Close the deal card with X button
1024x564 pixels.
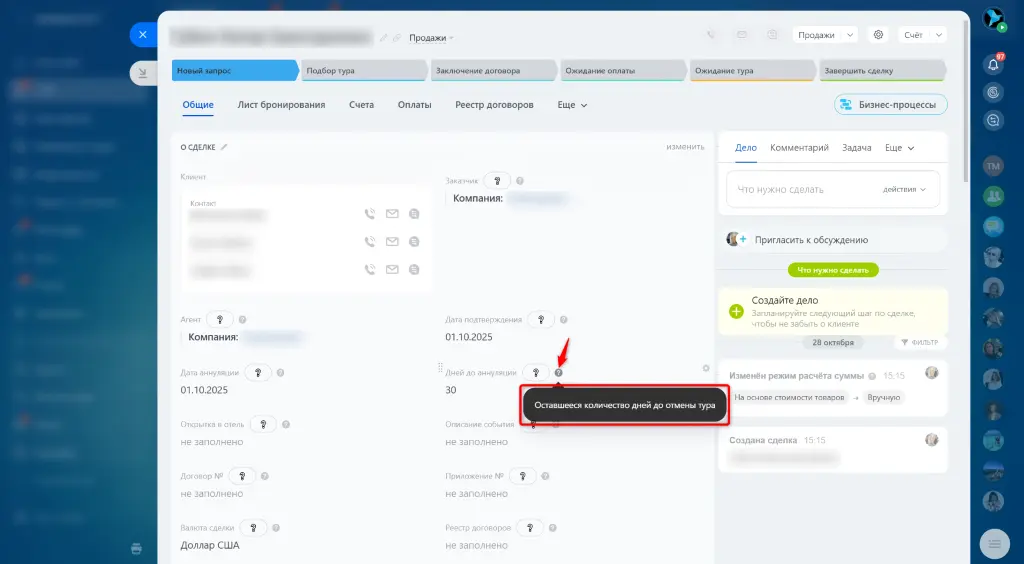143,34
